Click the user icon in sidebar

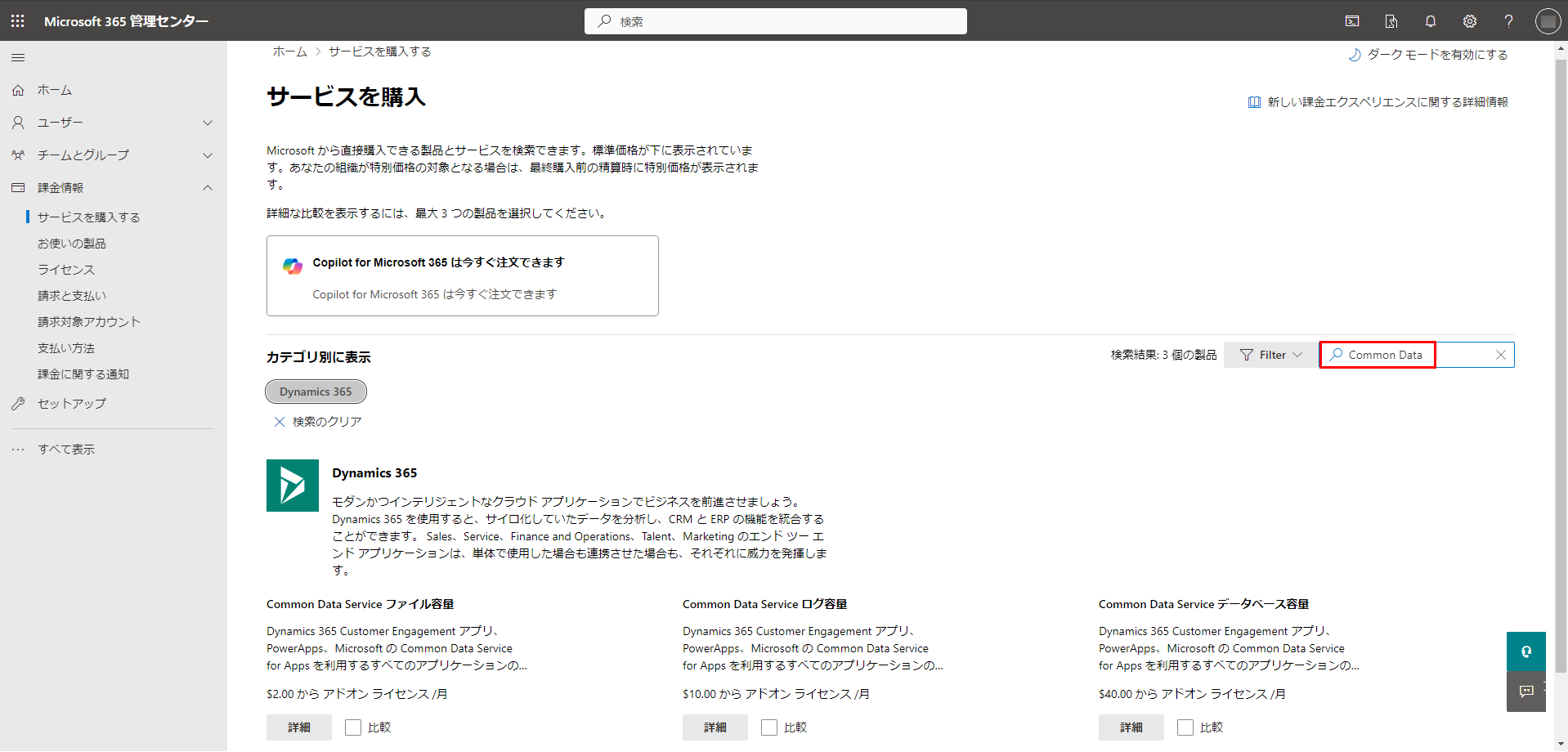(18, 123)
